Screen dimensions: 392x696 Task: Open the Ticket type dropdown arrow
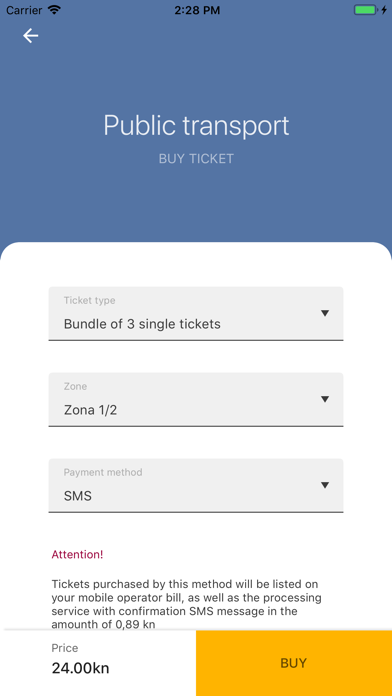pos(325,313)
